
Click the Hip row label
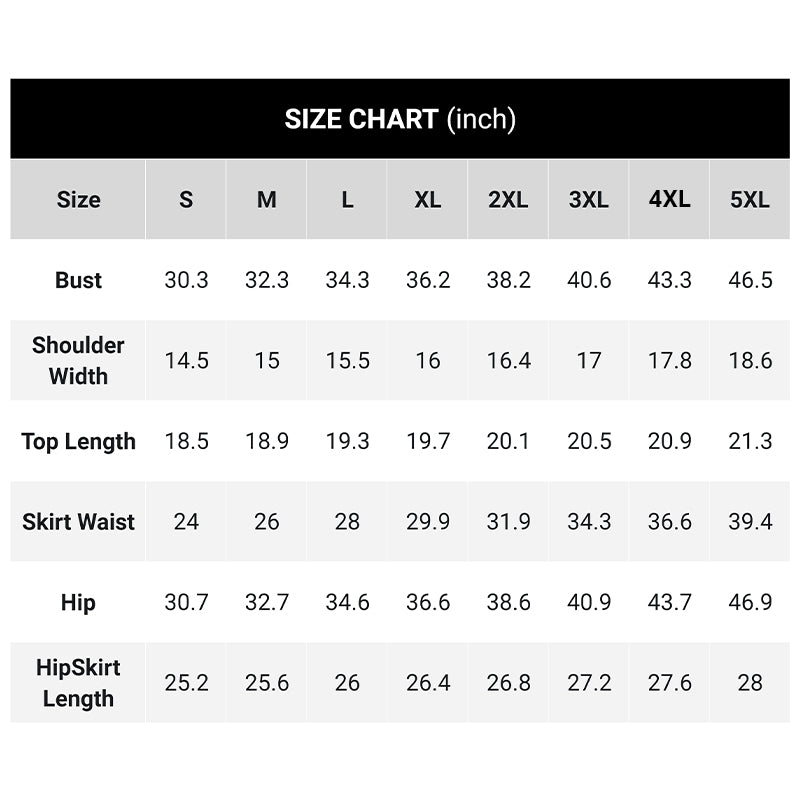[78, 602]
